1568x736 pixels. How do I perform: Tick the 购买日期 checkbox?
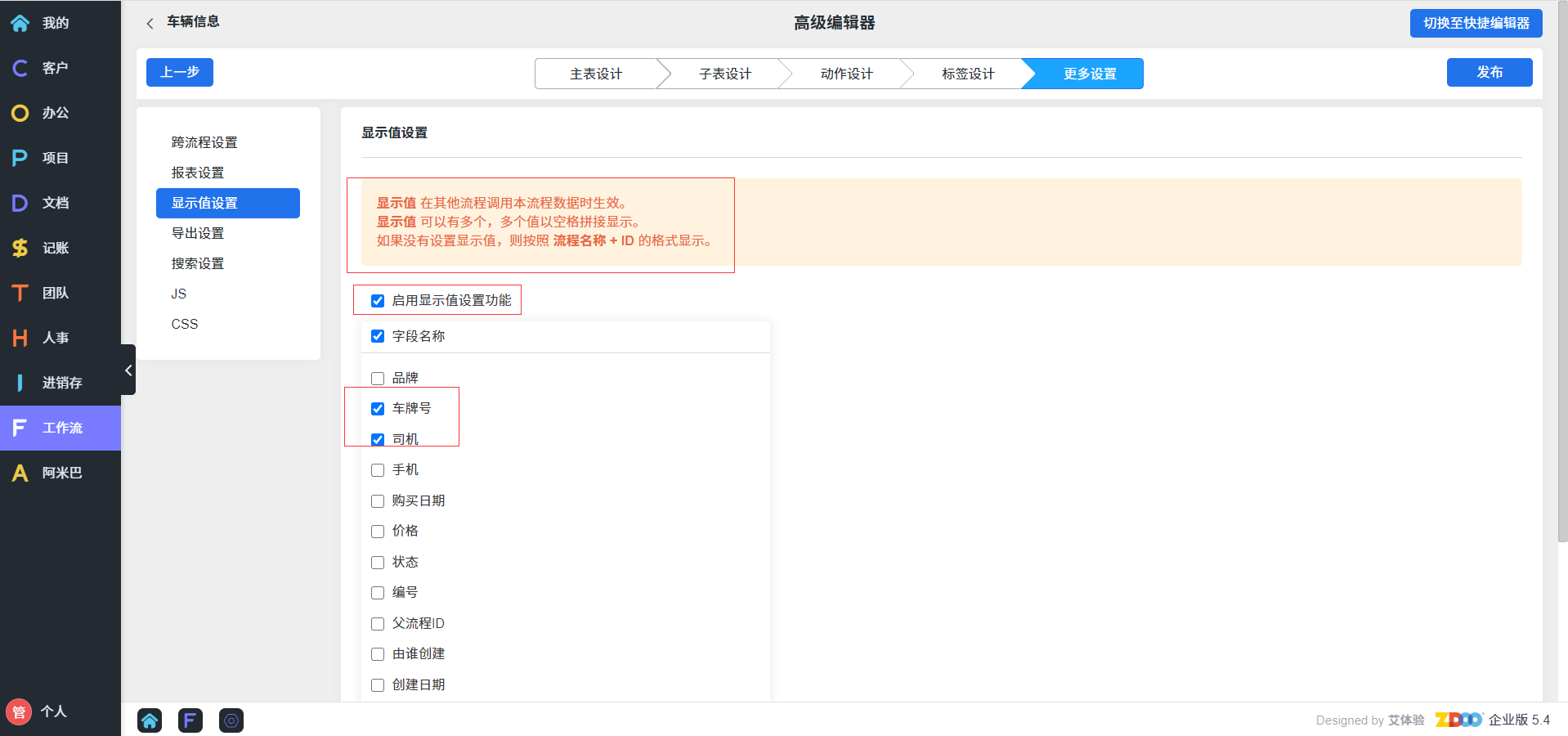click(378, 501)
